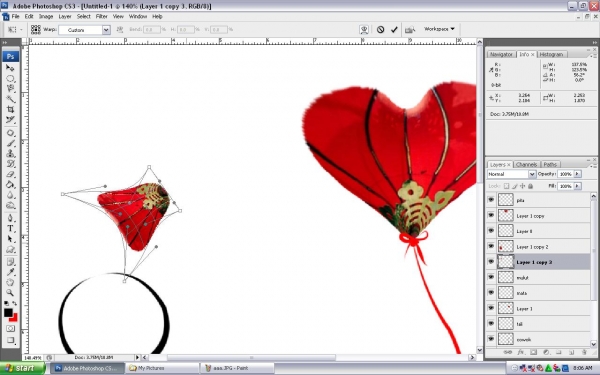
Task: Toggle visibility of Layer 1
Action: tap(491, 308)
